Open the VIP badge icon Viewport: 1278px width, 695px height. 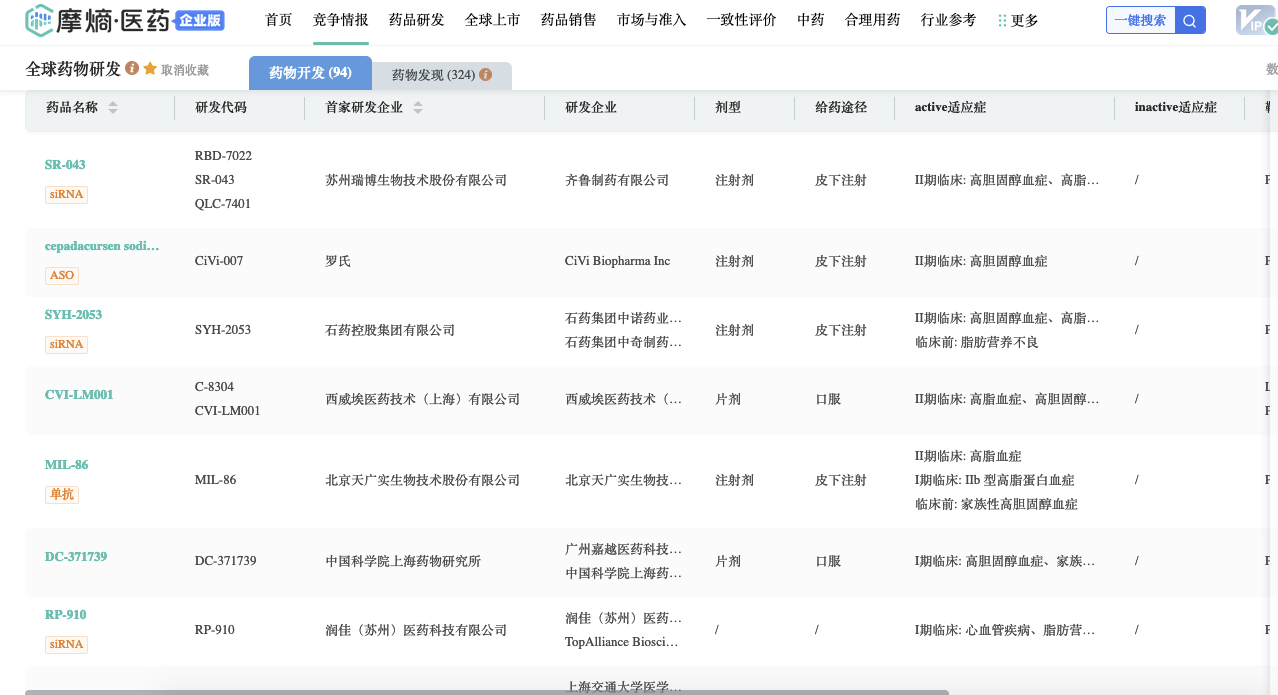pos(1256,20)
